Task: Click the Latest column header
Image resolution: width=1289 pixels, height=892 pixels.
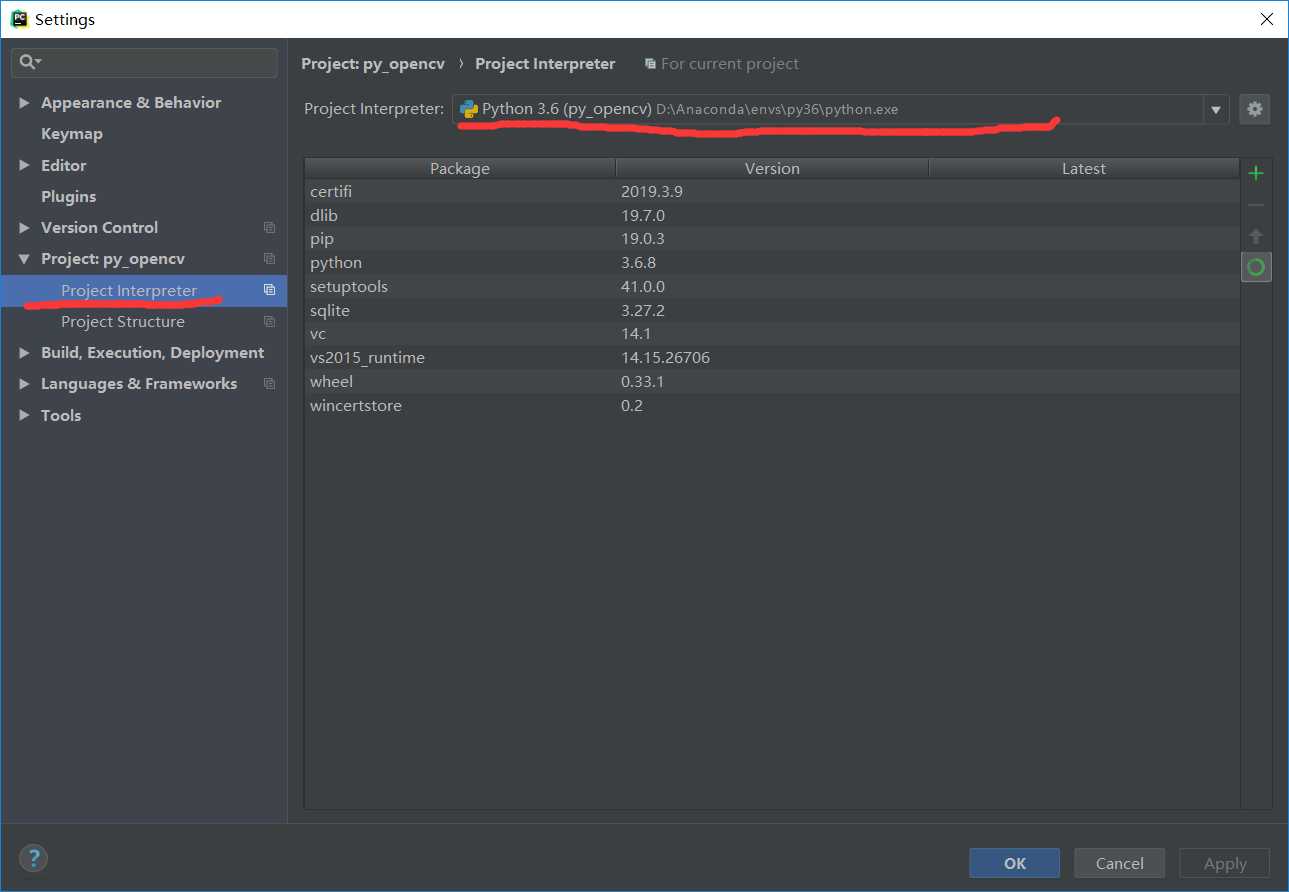Action: [x=1084, y=169]
